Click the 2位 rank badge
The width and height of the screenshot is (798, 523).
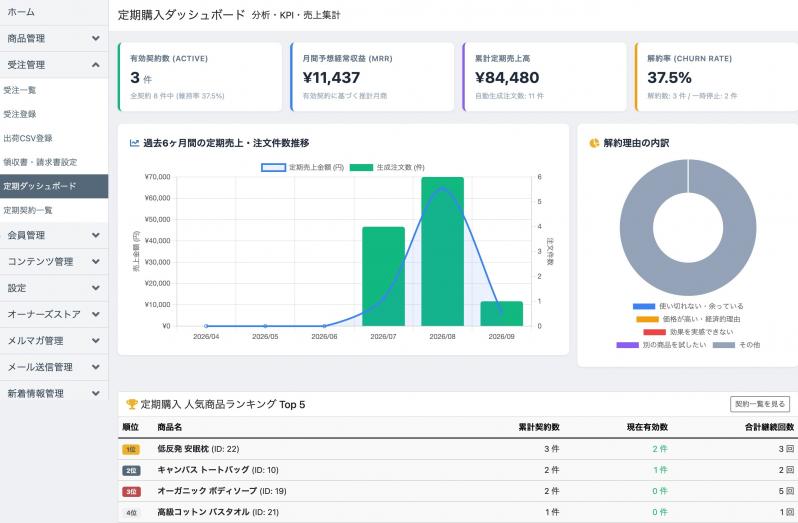[x=131, y=471]
